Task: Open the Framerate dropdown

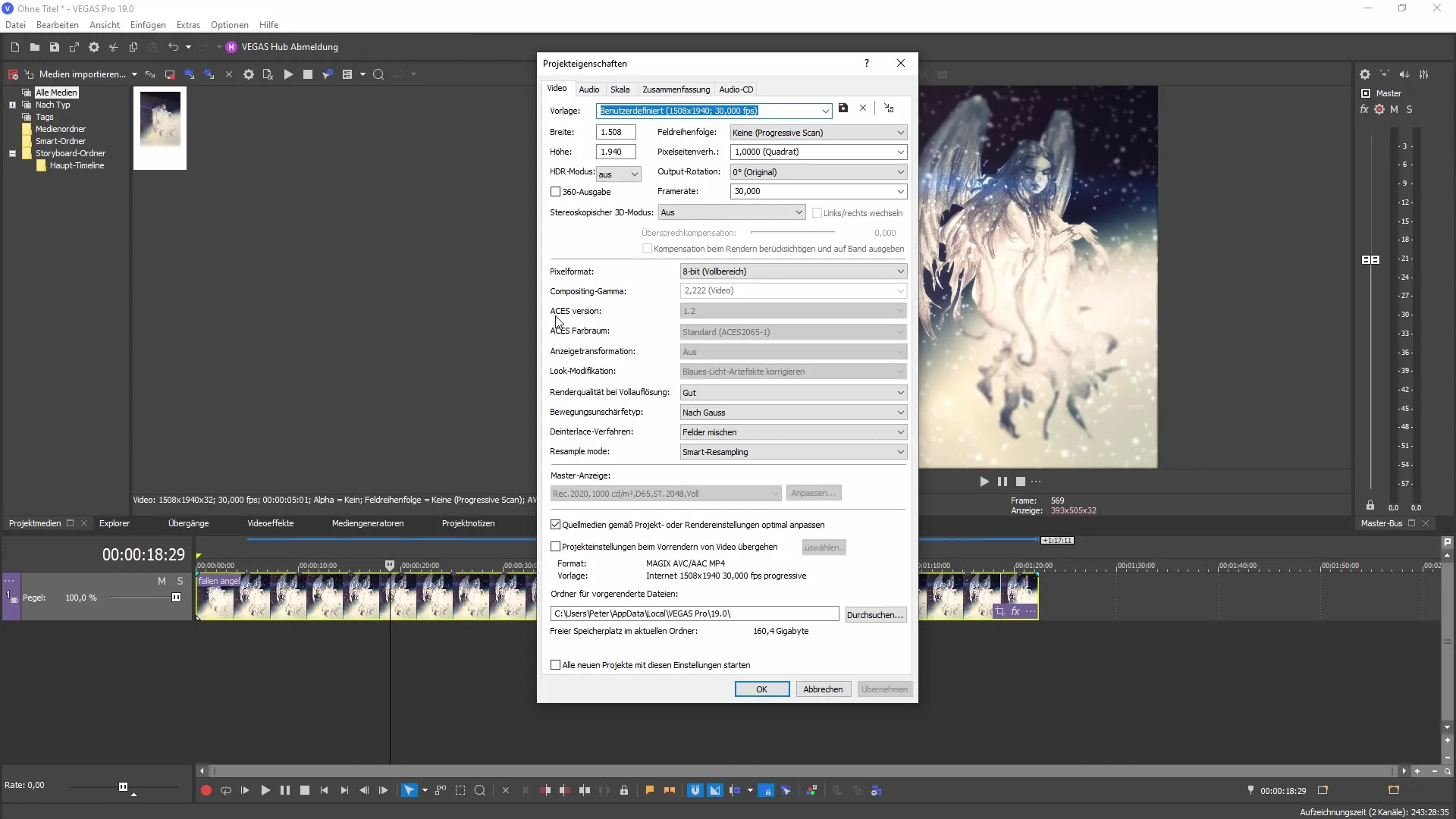Action: (900, 191)
